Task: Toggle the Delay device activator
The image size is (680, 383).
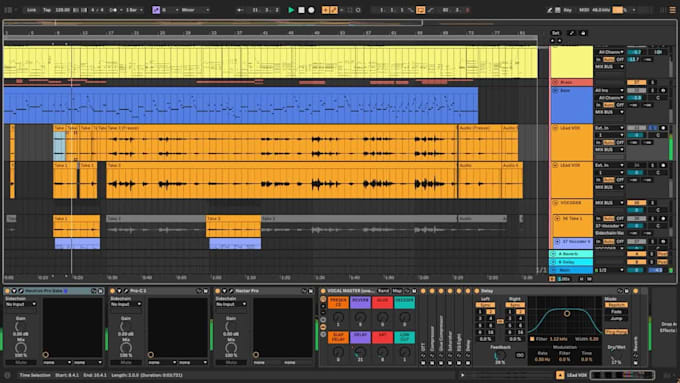Action: (x=477, y=291)
